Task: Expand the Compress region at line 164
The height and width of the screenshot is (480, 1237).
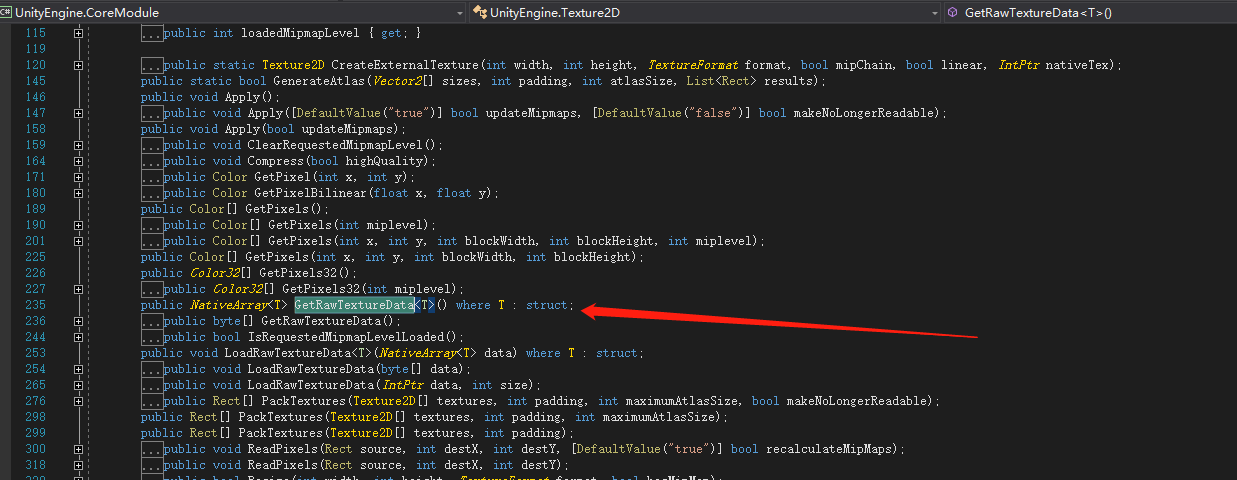Action: [78, 161]
